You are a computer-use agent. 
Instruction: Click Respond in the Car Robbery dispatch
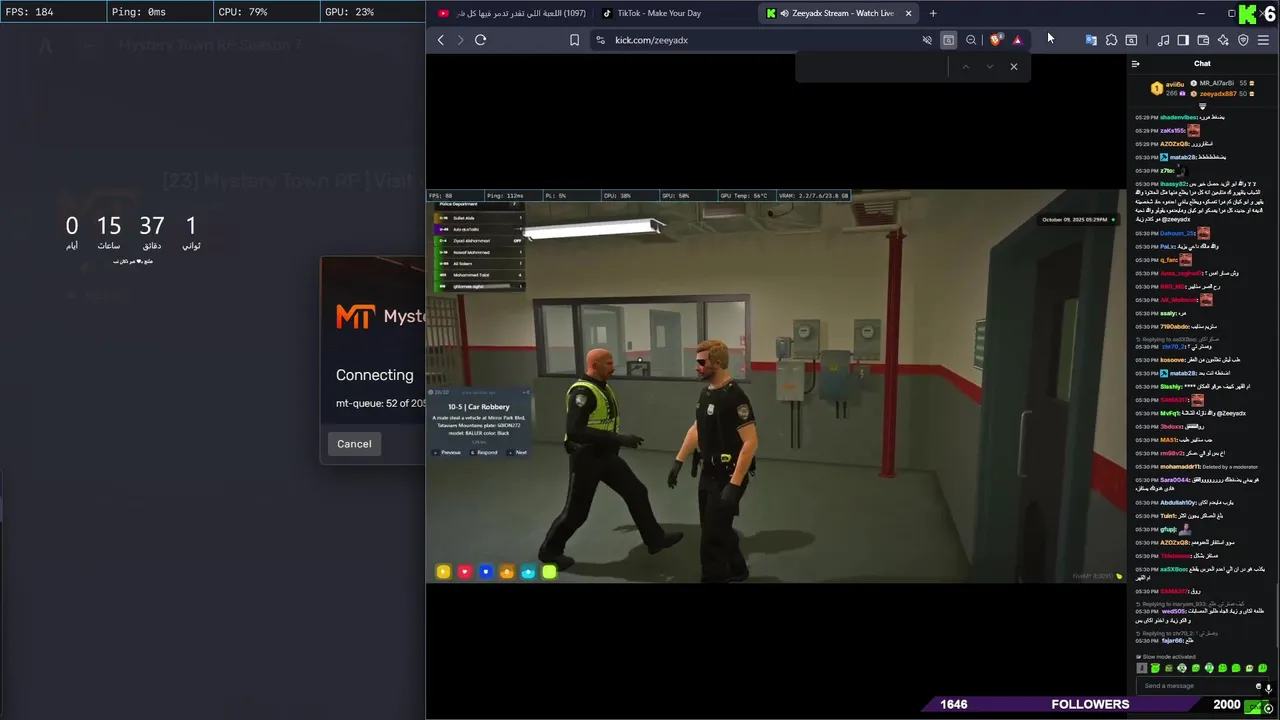tap(485, 453)
